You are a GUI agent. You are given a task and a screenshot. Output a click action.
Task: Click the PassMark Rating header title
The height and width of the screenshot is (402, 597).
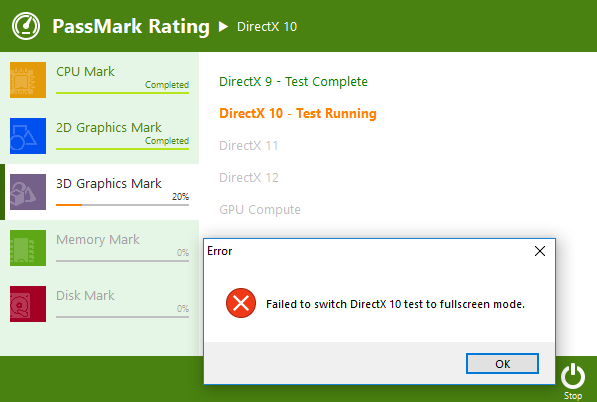point(131,26)
